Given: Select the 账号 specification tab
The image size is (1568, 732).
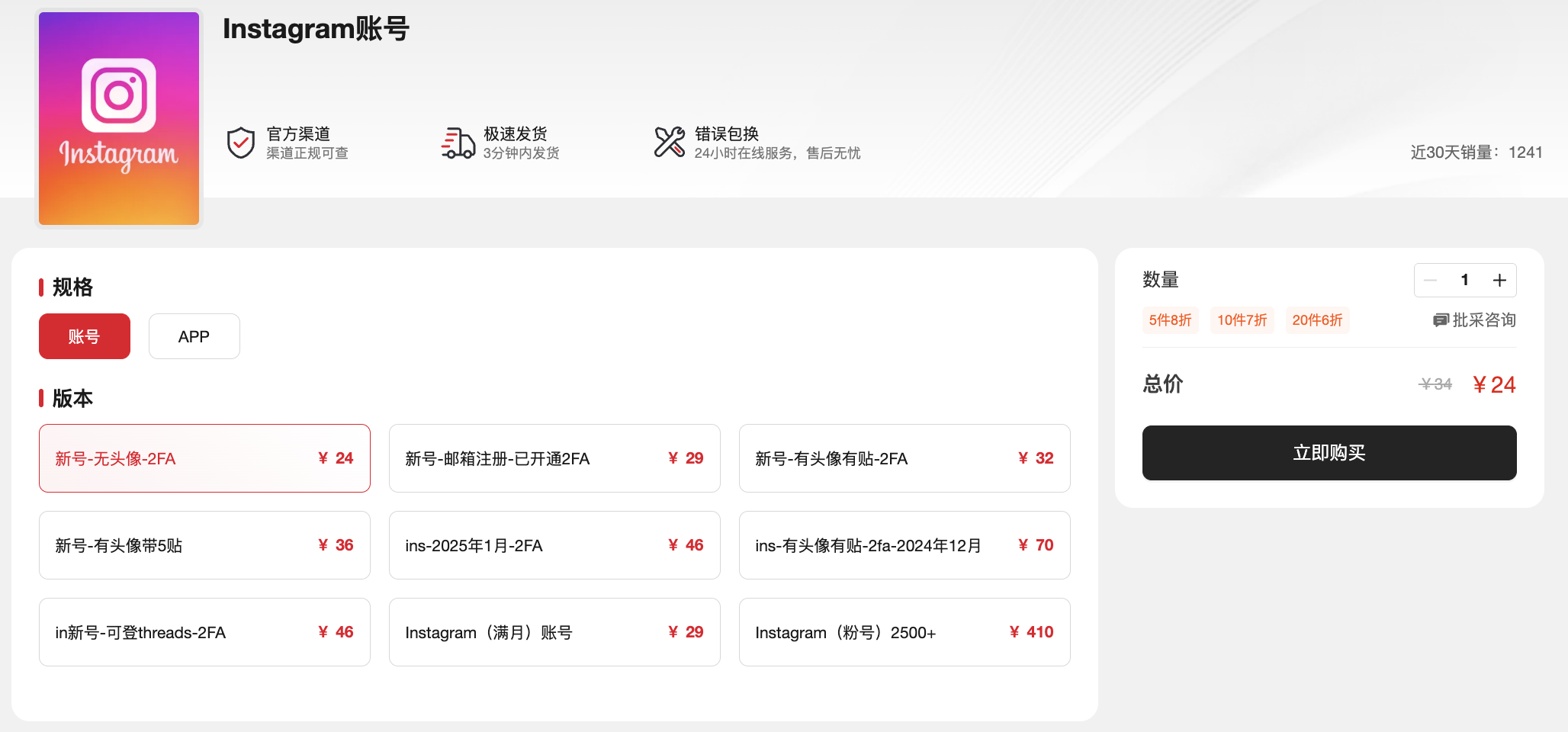Looking at the screenshot, I should (x=85, y=336).
